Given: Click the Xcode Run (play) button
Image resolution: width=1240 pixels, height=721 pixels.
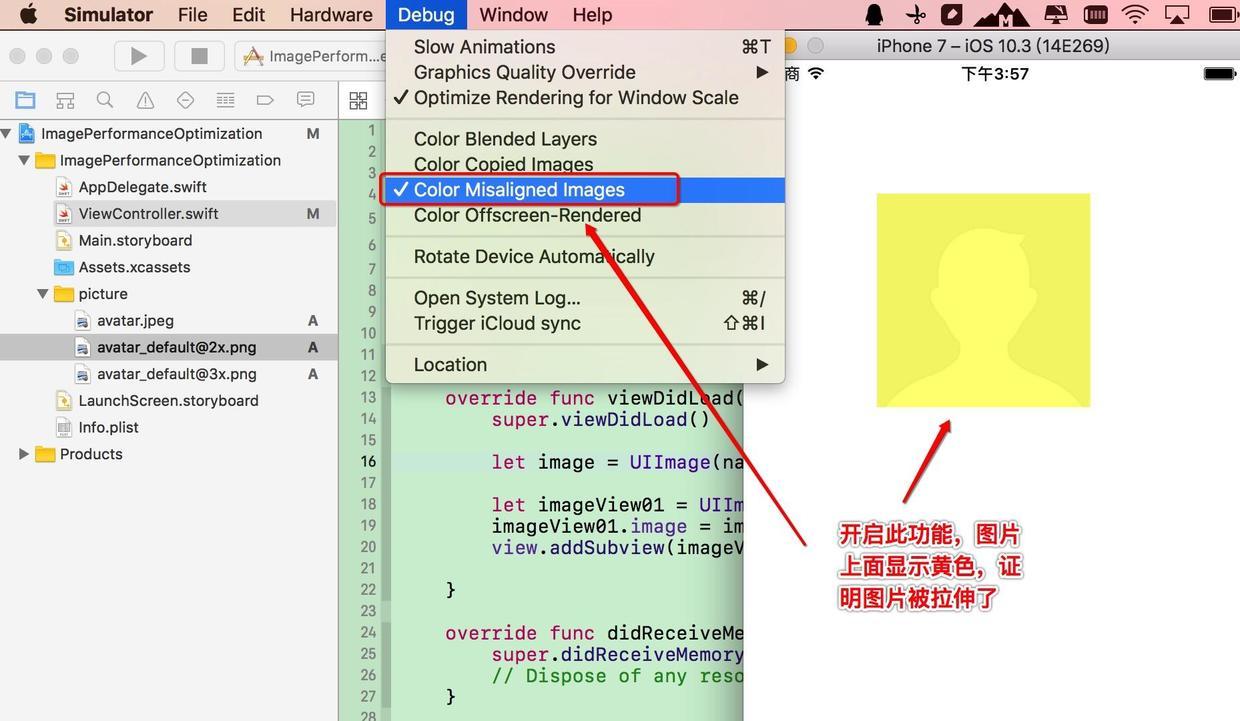Looking at the screenshot, I should (x=139, y=56).
